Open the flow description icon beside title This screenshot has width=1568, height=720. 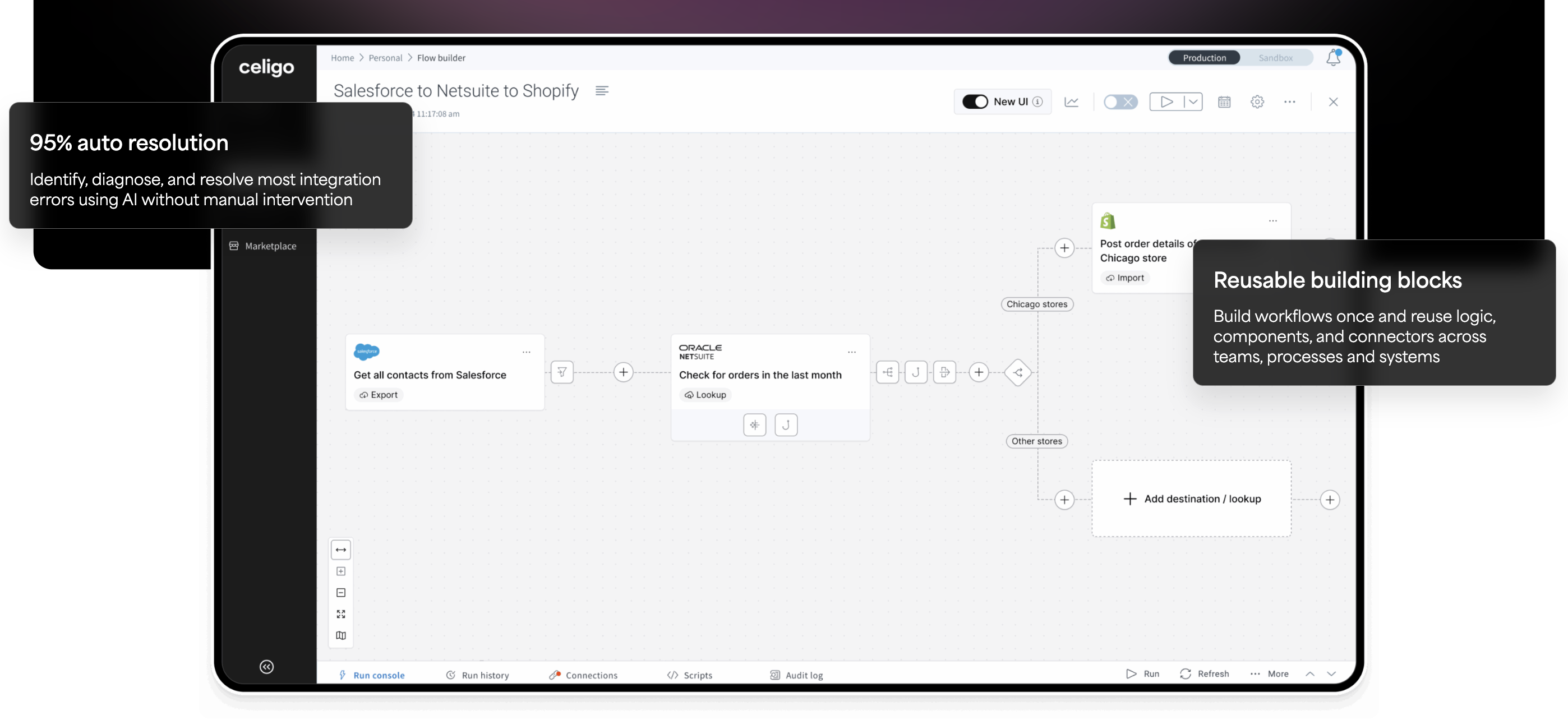[x=601, y=91]
